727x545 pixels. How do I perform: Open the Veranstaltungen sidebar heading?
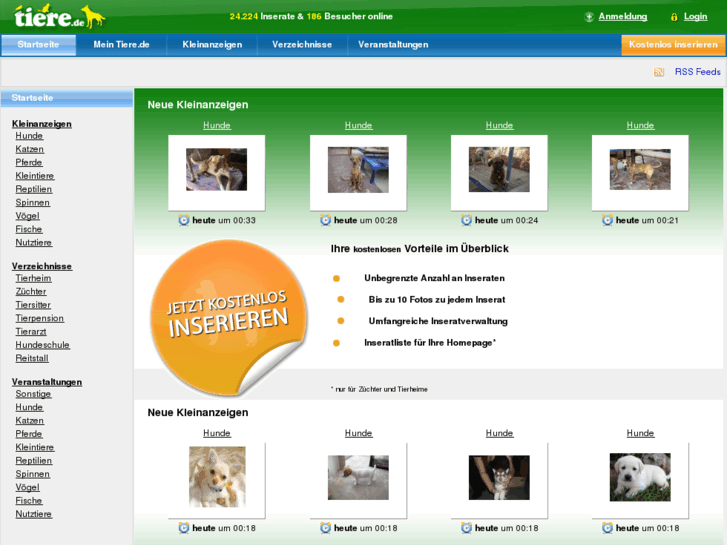pyautogui.click(x=47, y=382)
